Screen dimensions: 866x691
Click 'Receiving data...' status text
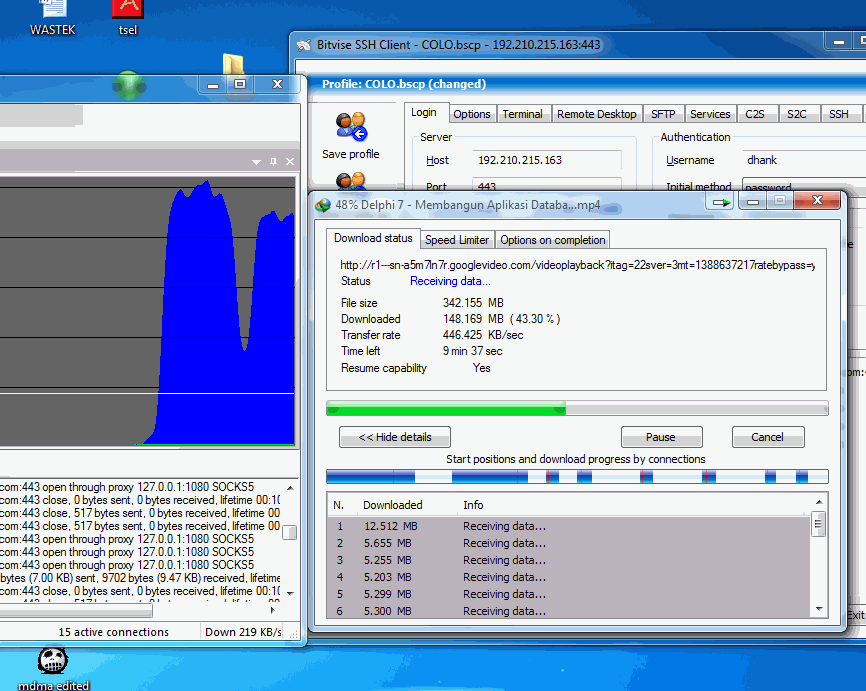click(x=450, y=281)
